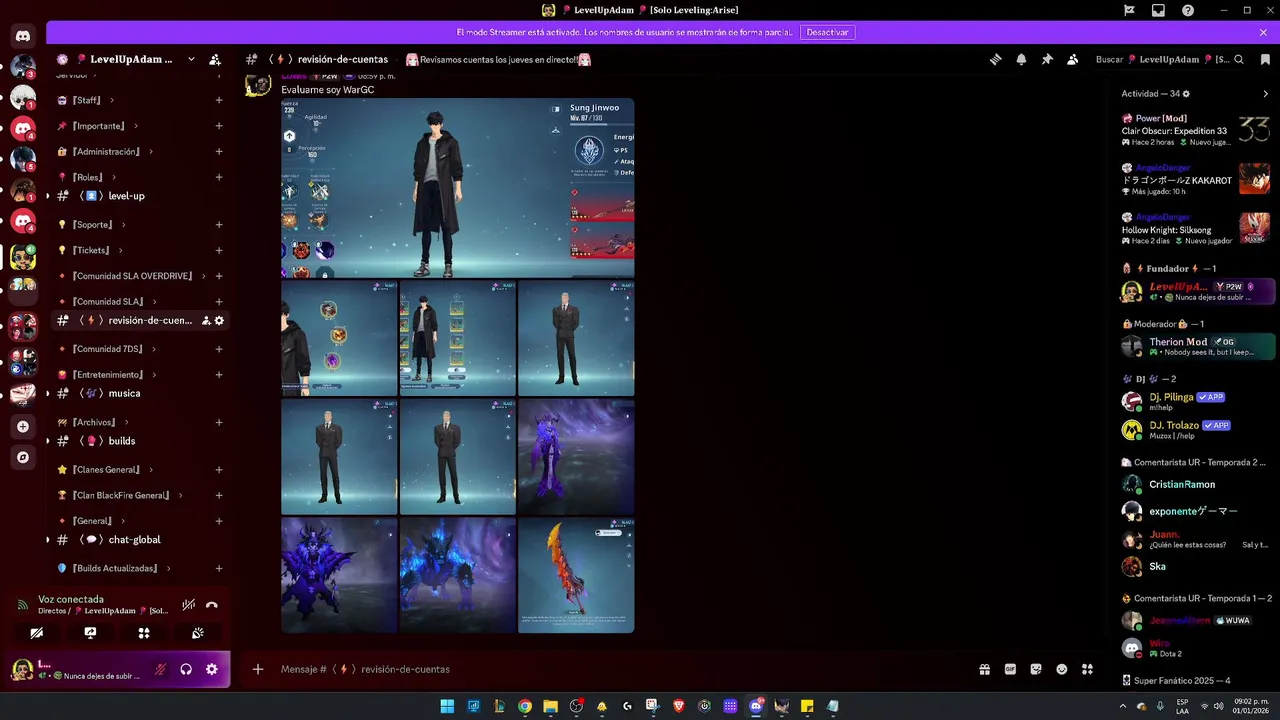Image resolution: width=1280 pixels, height=720 pixels.
Task: Select revisión-de-cuentas channel in sidebar
Action: click(140, 320)
